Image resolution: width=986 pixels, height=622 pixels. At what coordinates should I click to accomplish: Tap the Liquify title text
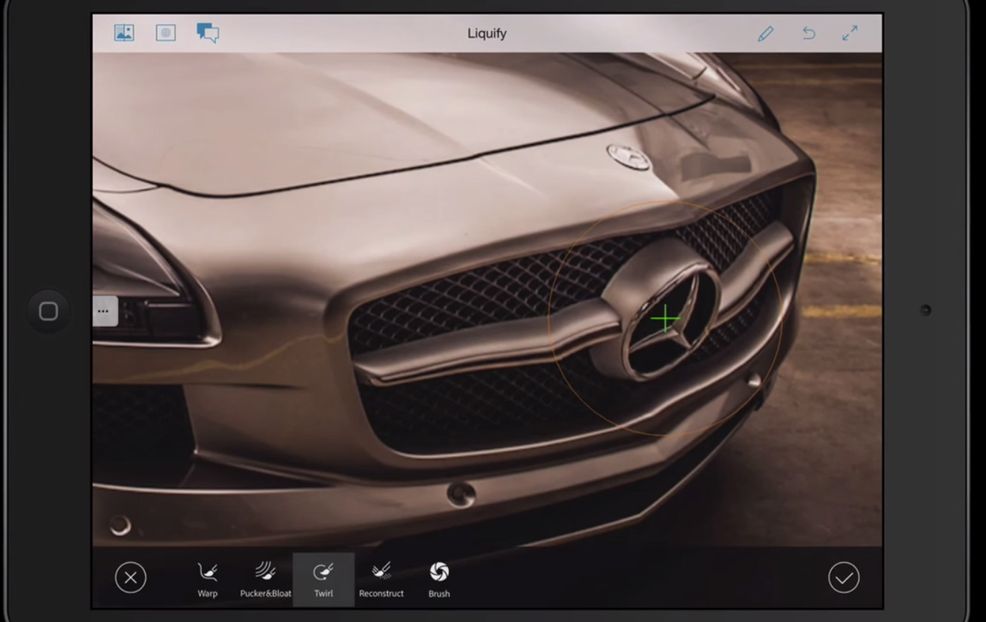click(487, 33)
